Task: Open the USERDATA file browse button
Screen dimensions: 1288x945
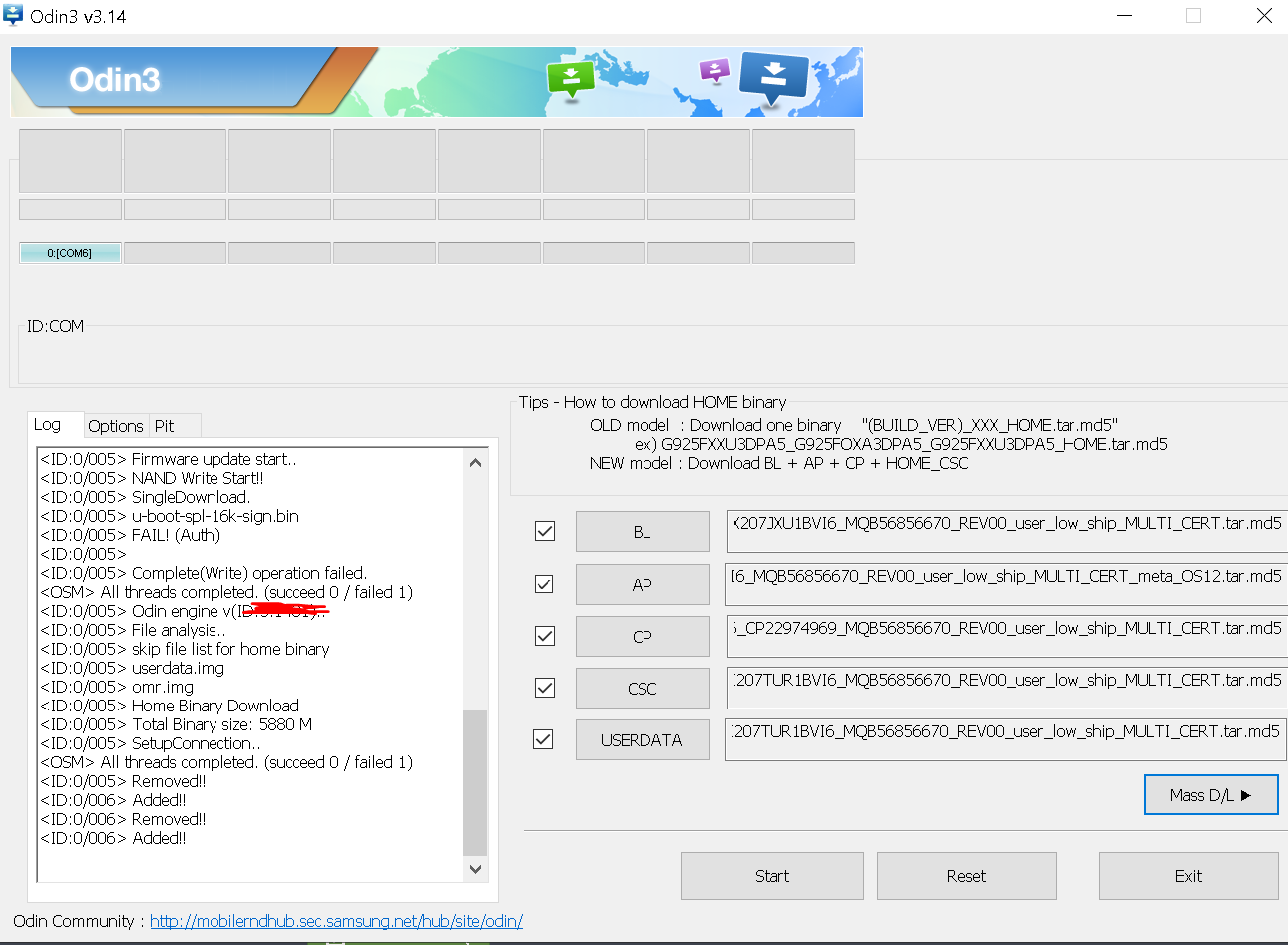Action: 643,740
